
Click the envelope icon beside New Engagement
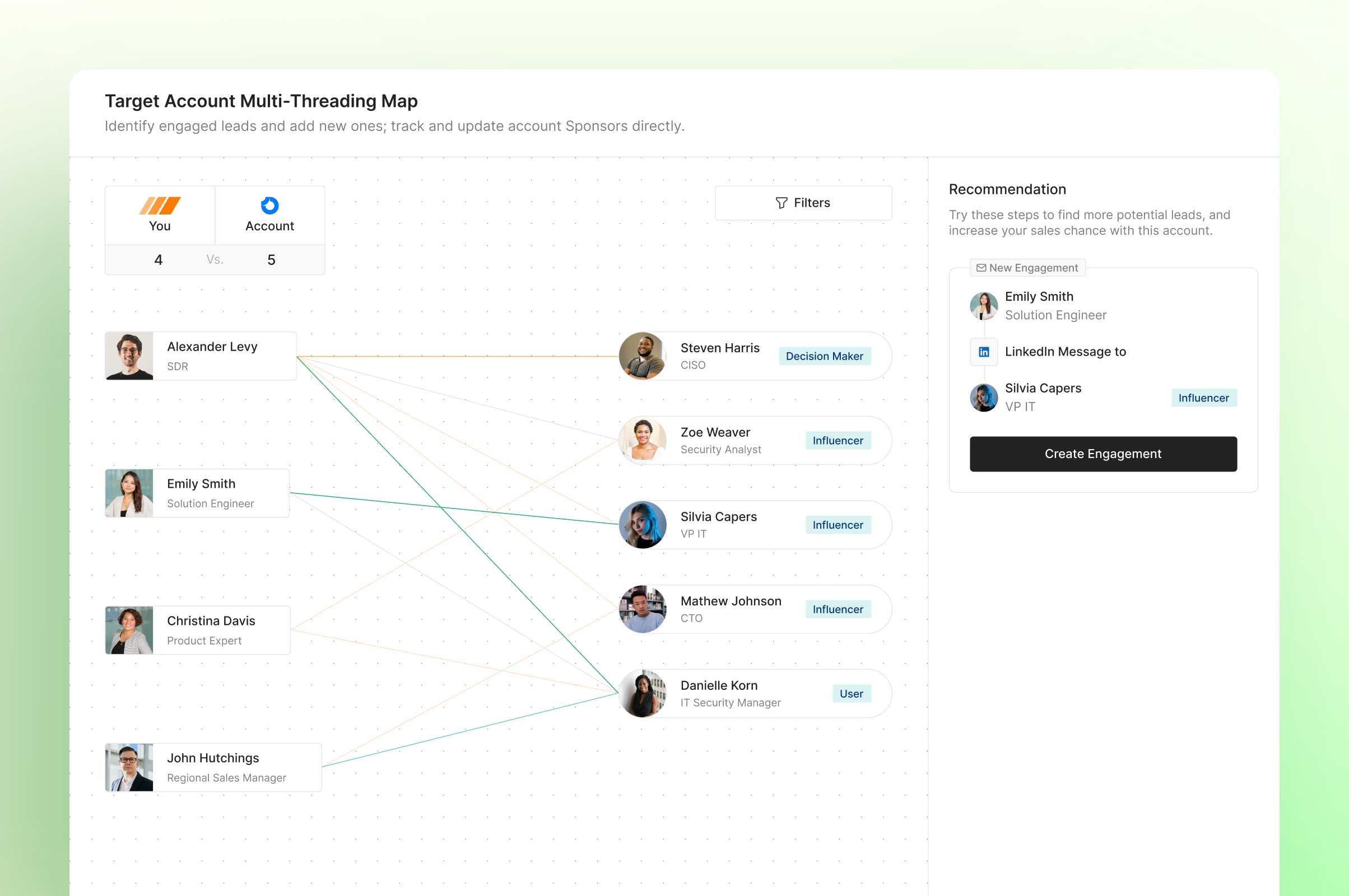(981, 268)
